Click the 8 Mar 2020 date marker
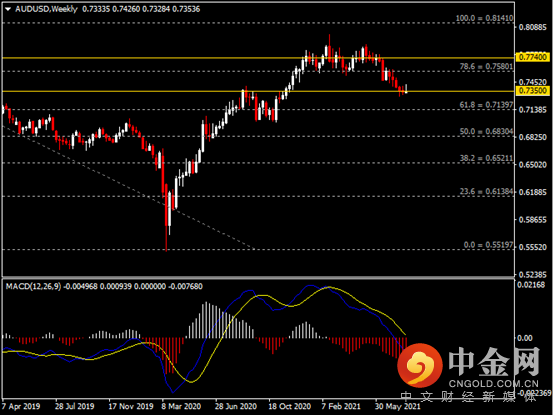Viewport: 554px width, 415px height. 181,406
